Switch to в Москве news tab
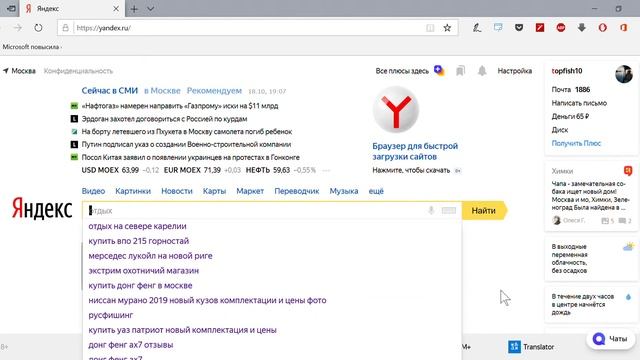Viewport: 640px width, 360px height. click(x=162, y=91)
